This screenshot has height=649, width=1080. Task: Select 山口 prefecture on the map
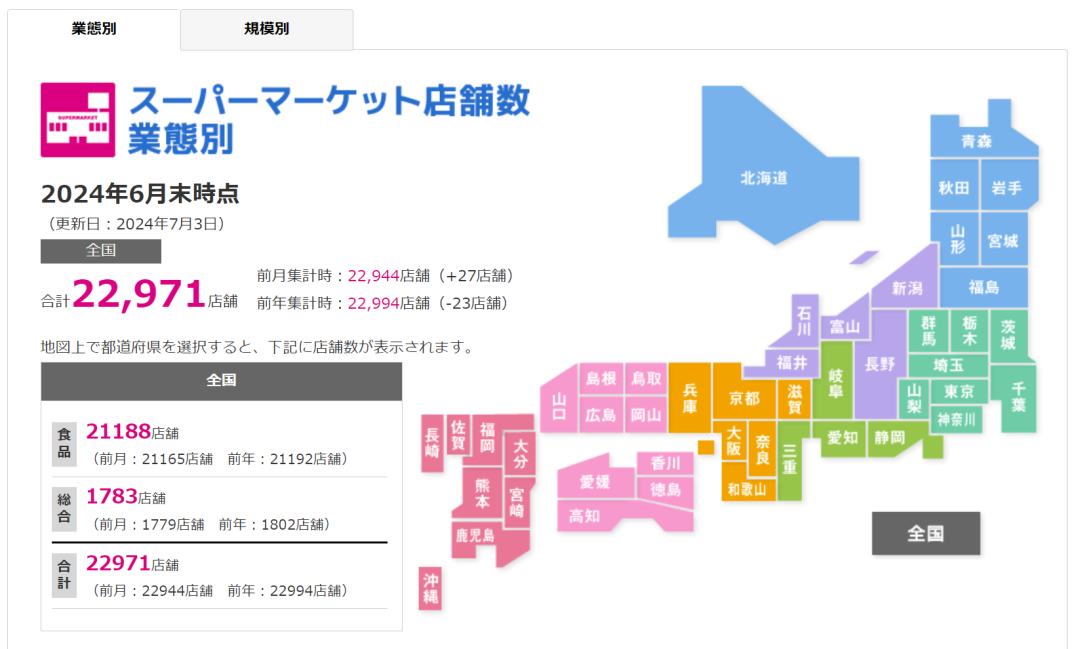tap(559, 406)
